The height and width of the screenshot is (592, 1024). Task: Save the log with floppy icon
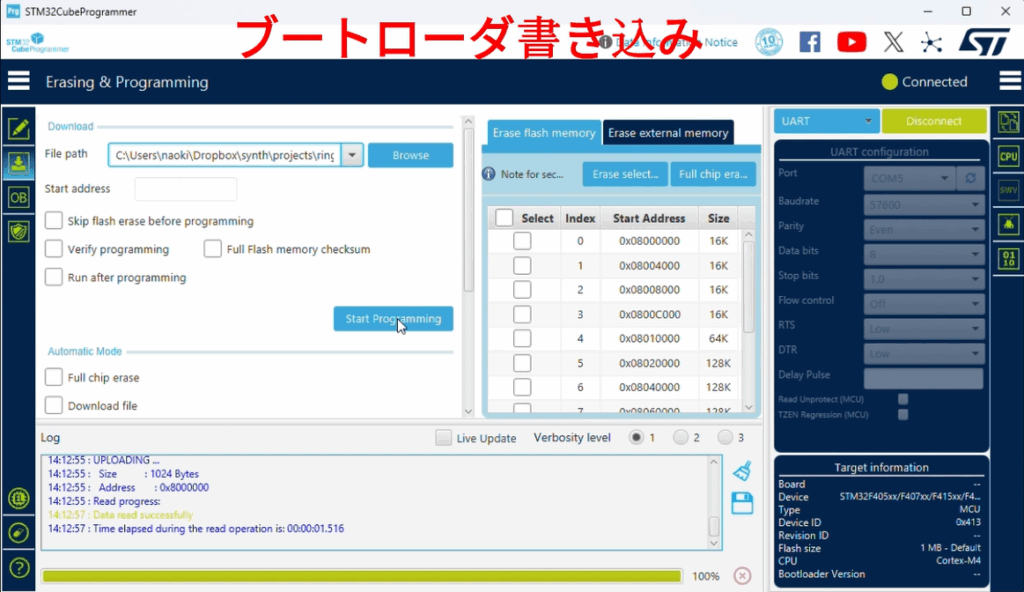point(743,503)
